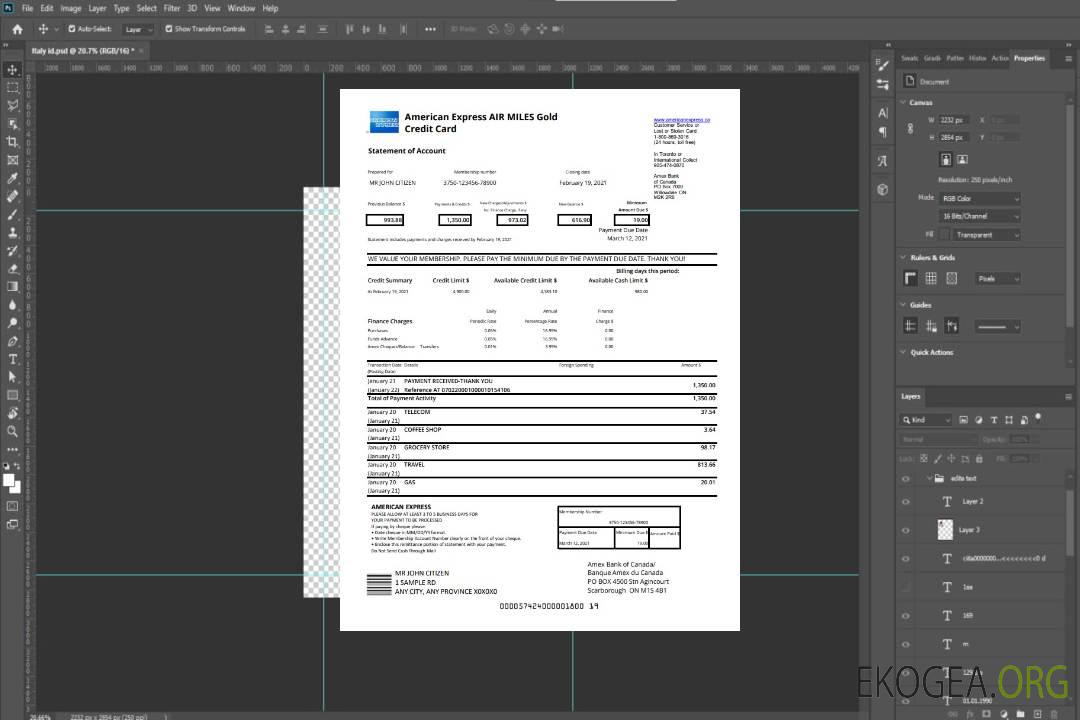Click the canvas height H field
This screenshot has height=720, width=1080.
[955, 138]
